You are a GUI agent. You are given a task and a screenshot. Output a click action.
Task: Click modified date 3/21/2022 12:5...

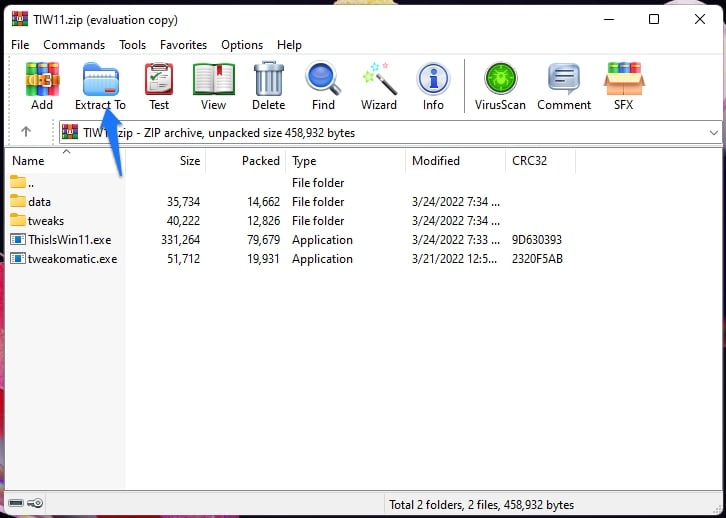[456, 259]
